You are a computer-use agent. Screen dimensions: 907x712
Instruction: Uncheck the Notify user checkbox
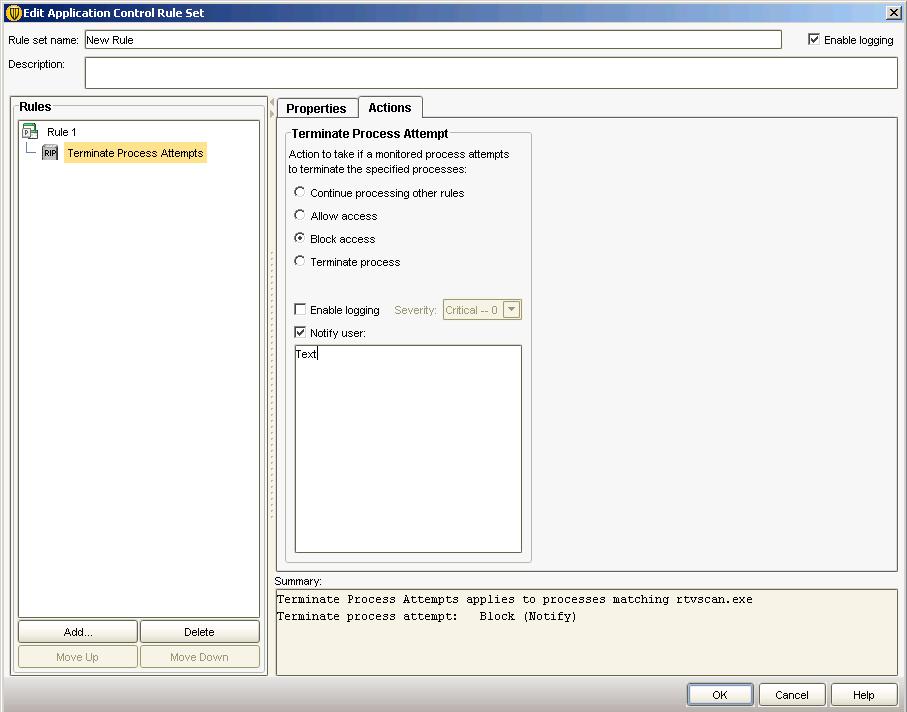pos(300,332)
